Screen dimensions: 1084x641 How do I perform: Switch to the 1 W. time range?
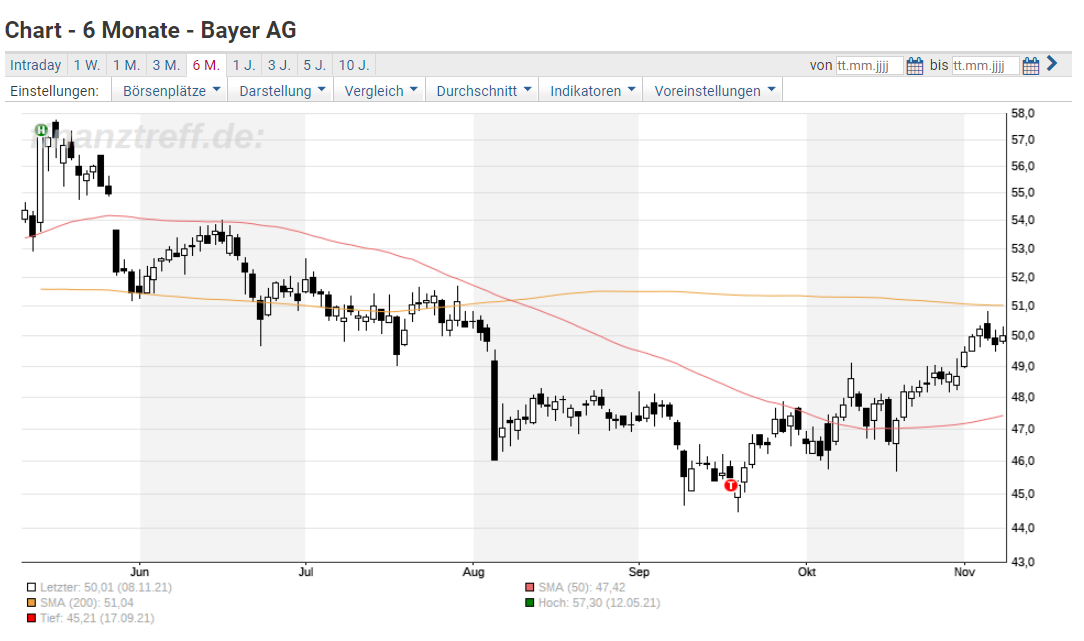pyautogui.click(x=87, y=65)
